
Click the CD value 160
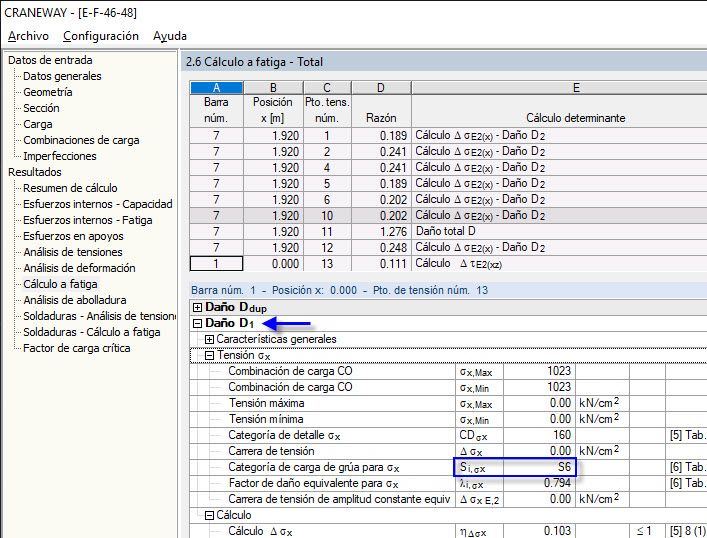(539, 436)
